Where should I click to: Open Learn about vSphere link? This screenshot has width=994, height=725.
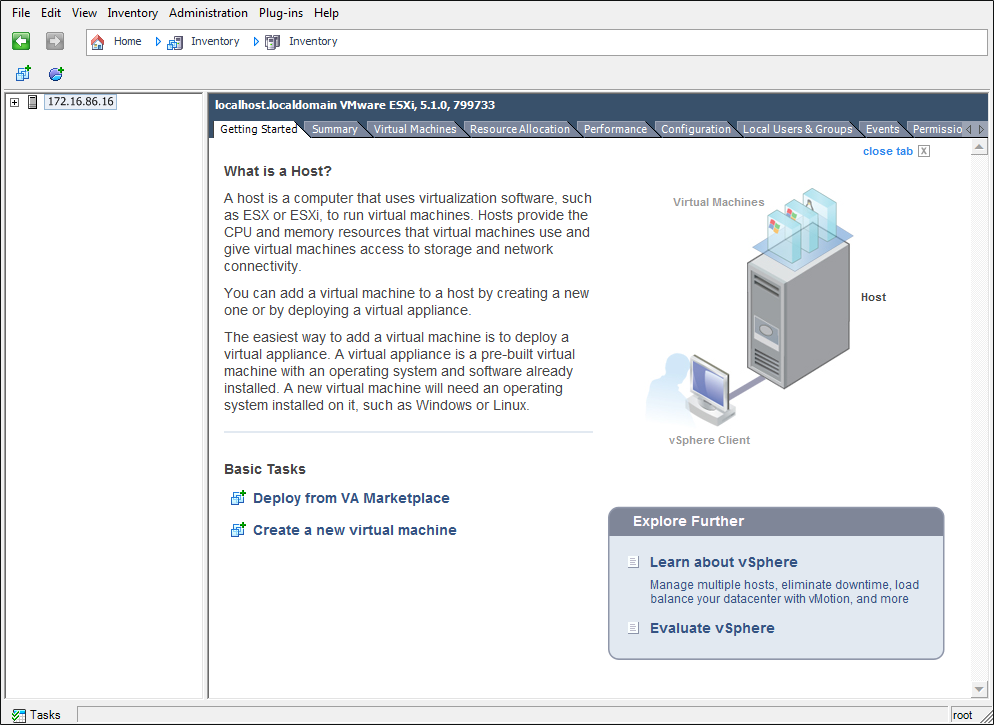(x=723, y=562)
